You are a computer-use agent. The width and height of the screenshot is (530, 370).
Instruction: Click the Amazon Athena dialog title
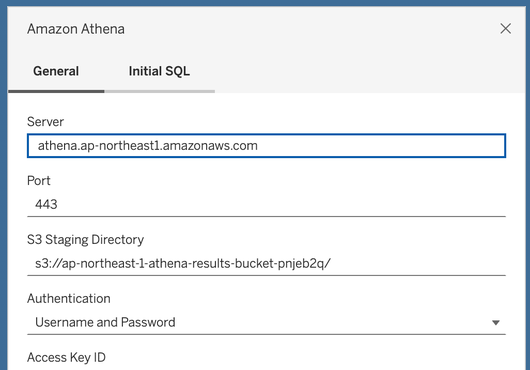coord(76,29)
